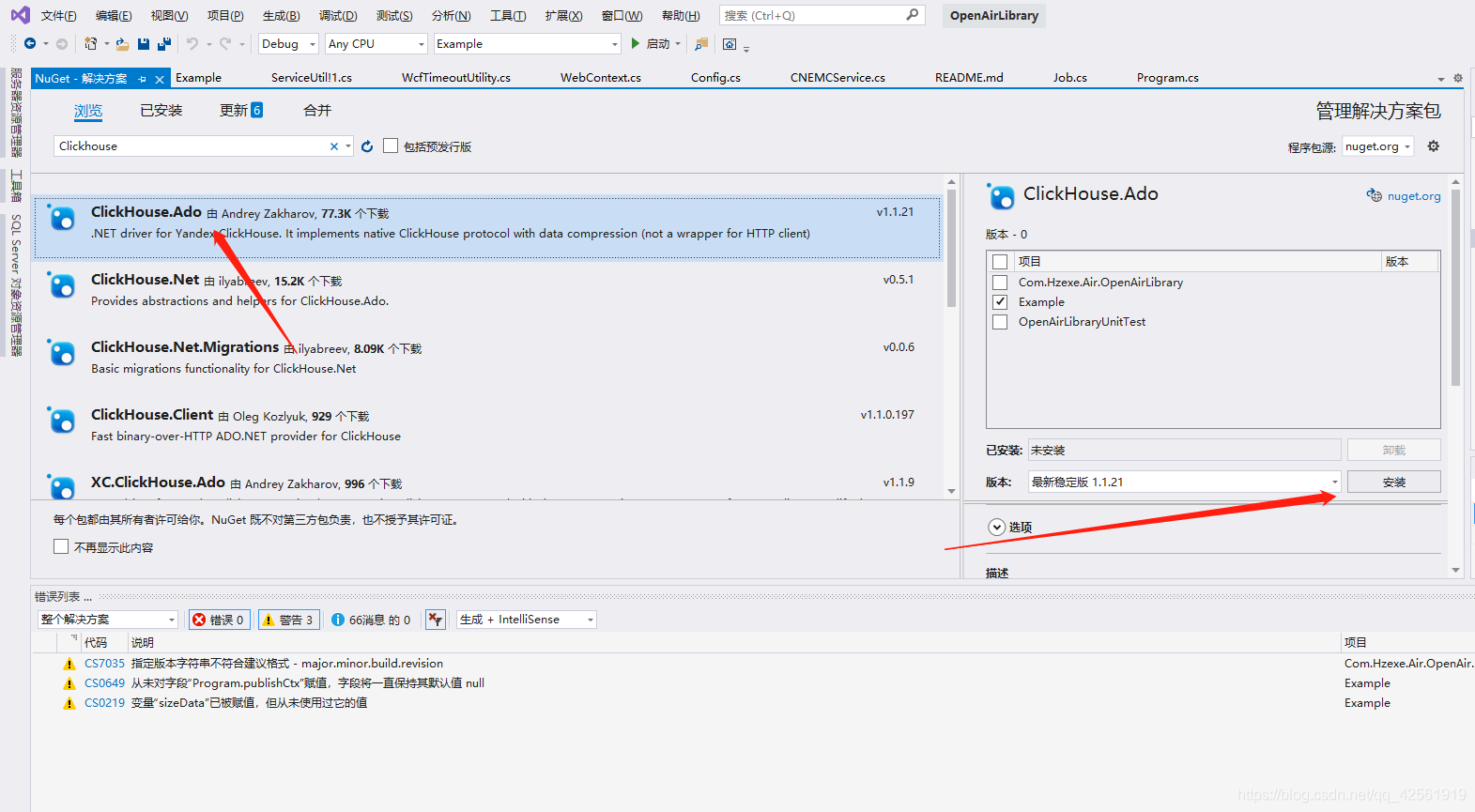1475x812 pixels.
Task: Expand the options section chevron
Action: coord(996,528)
